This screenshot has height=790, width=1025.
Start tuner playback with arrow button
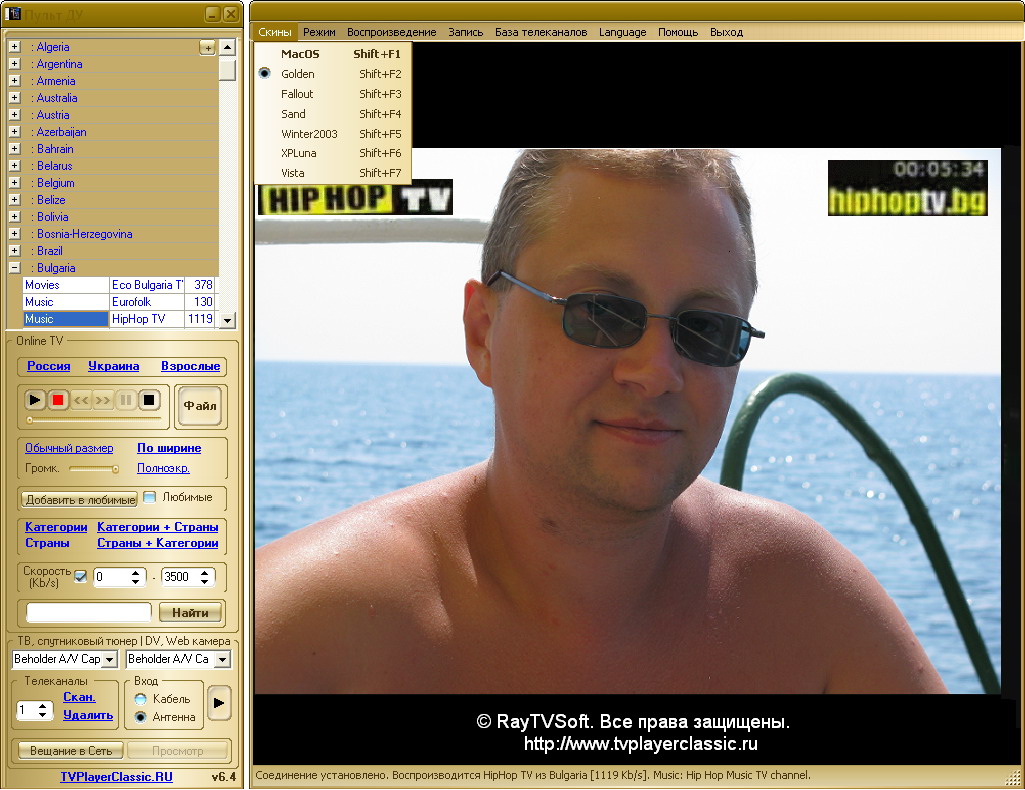coord(218,703)
